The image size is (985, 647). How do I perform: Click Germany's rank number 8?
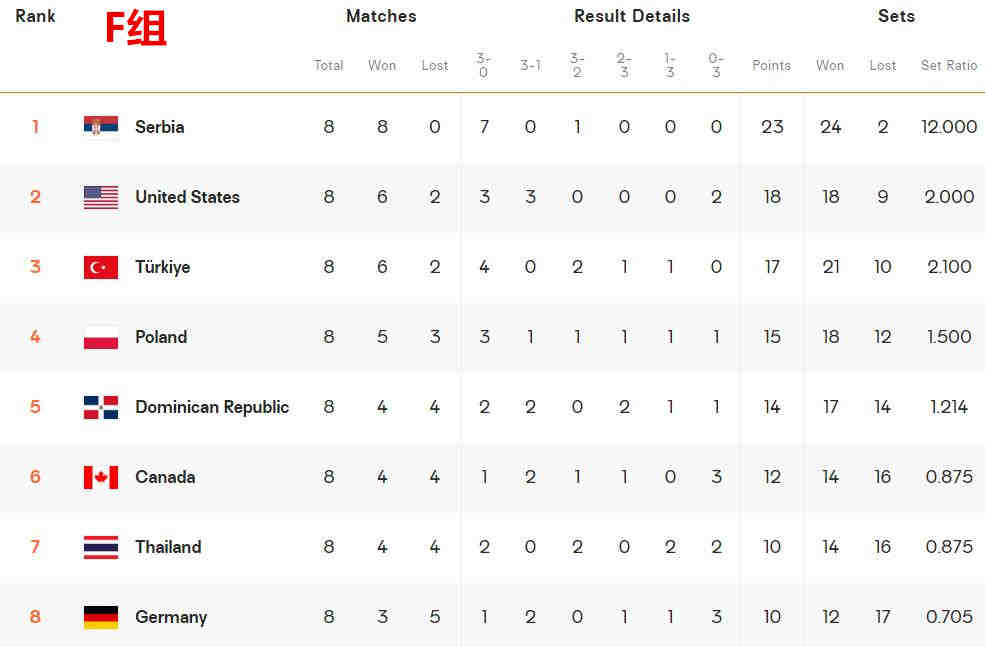(35, 617)
